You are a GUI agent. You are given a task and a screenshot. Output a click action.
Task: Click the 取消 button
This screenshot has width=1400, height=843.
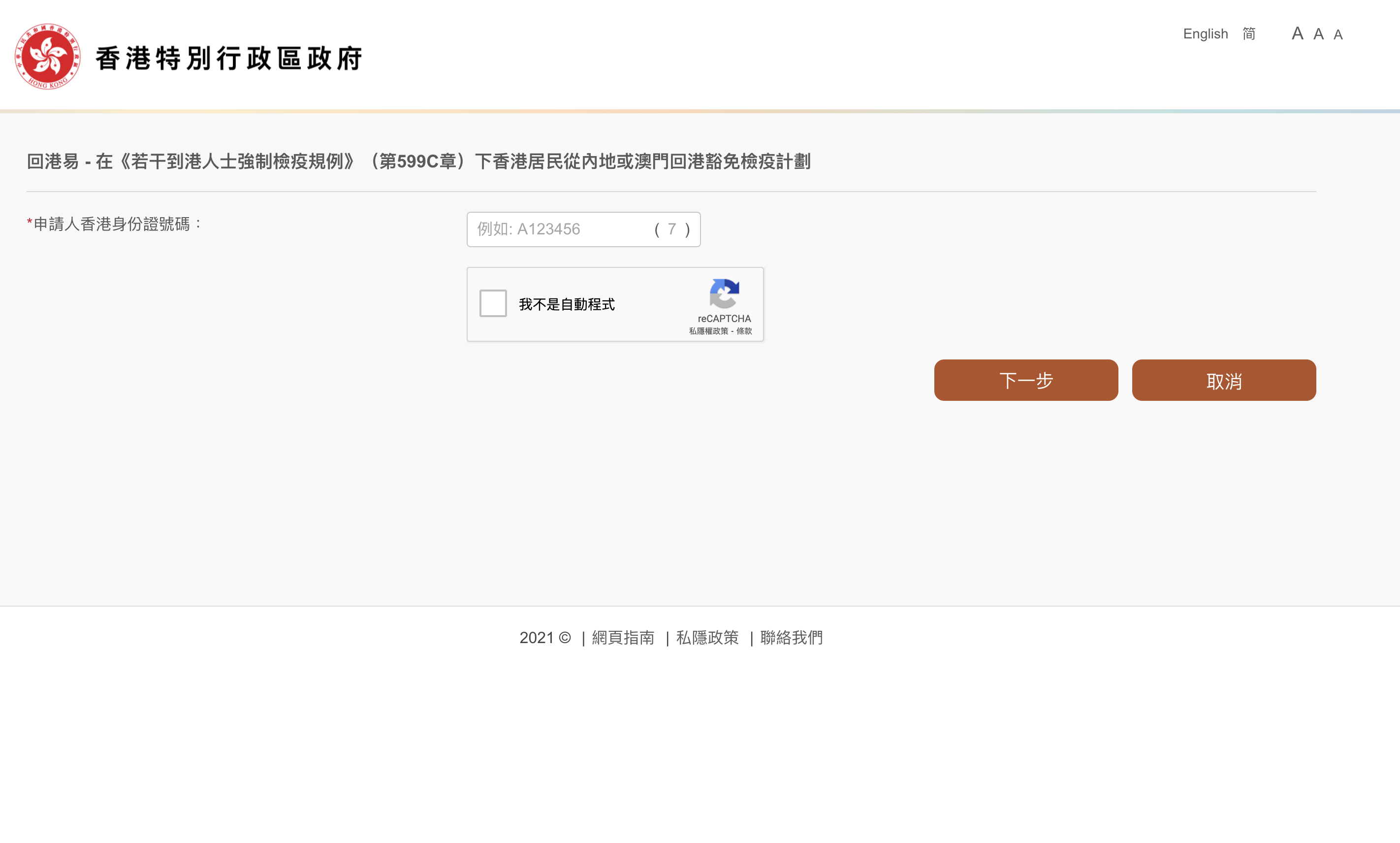click(x=1224, y=380)
